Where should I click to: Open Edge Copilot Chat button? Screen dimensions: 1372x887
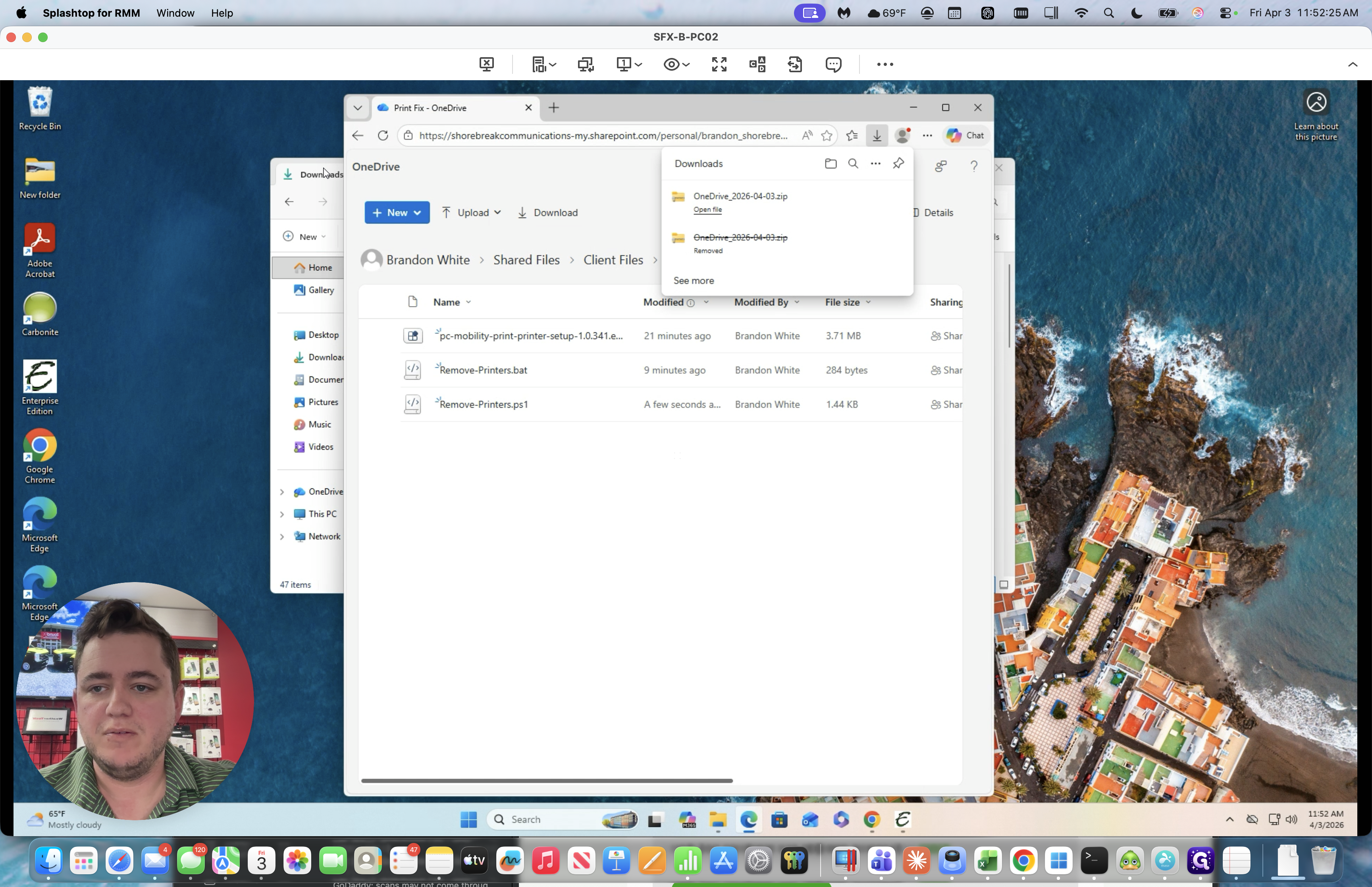pyautogui.click(x=965, y=135)
